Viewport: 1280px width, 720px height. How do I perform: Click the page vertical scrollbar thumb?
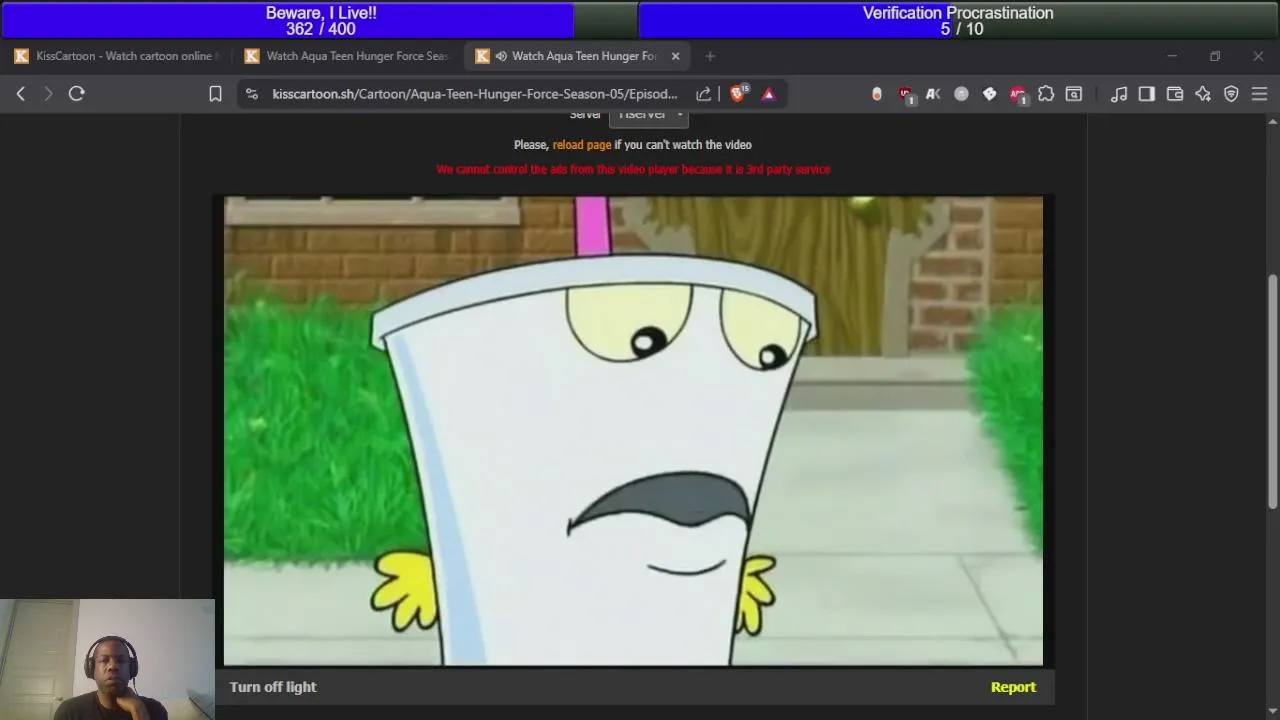[1273, 390]
